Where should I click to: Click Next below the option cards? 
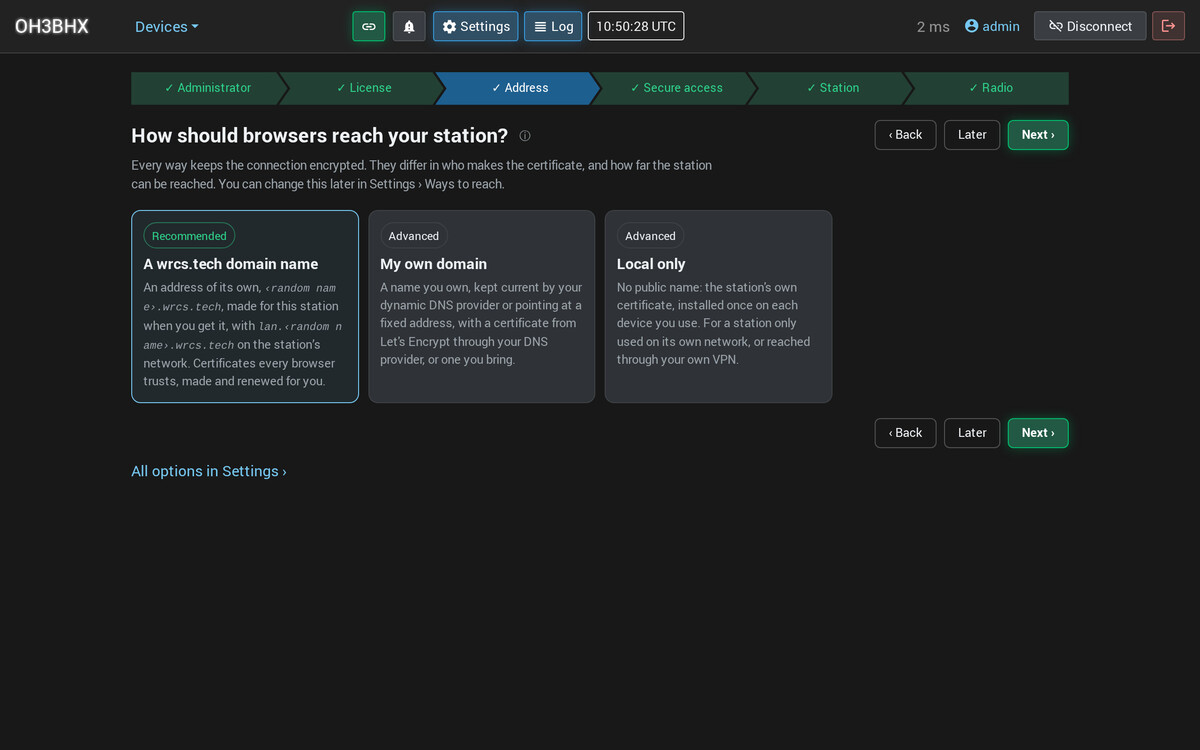coord(1038,433)
